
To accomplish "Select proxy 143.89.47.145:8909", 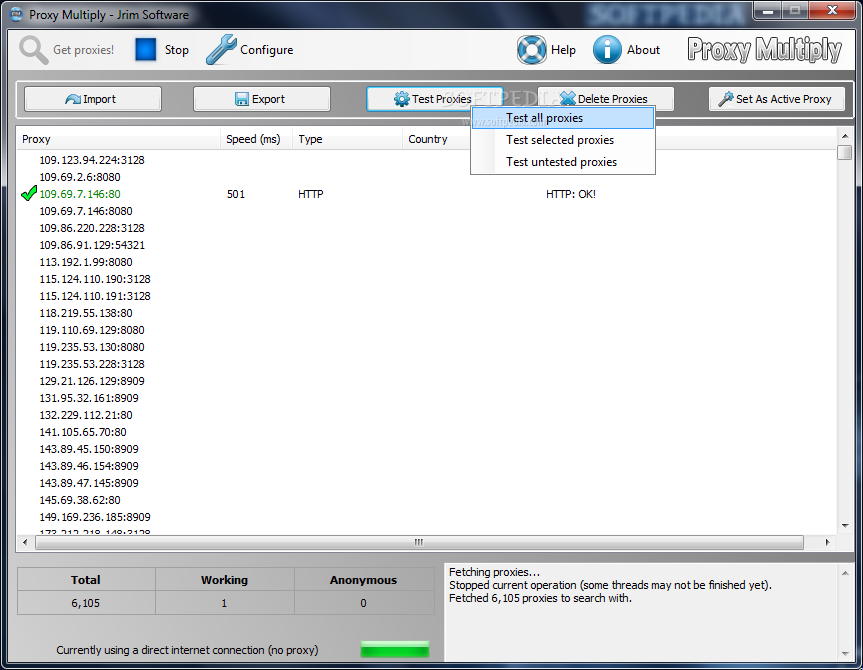I will (89, 483).
